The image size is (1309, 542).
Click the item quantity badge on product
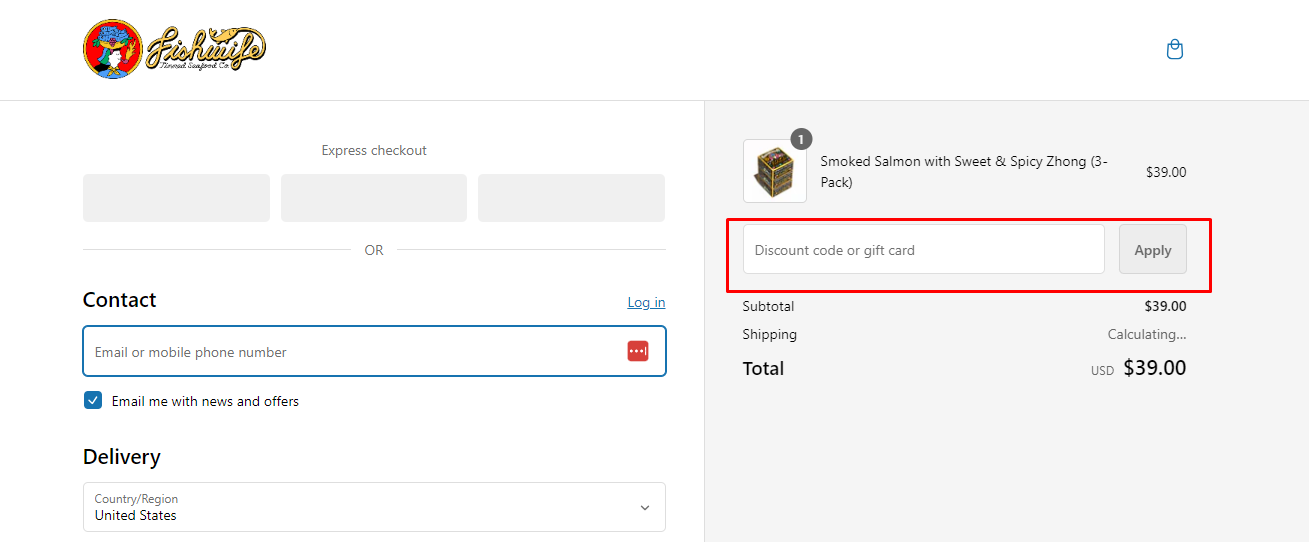(x=801, y=139)
